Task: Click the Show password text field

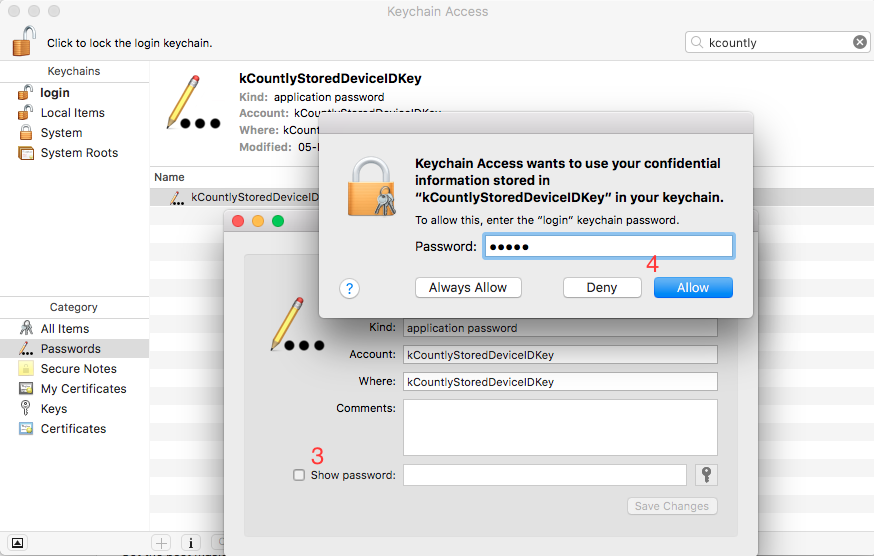Action: click(545, 475)
